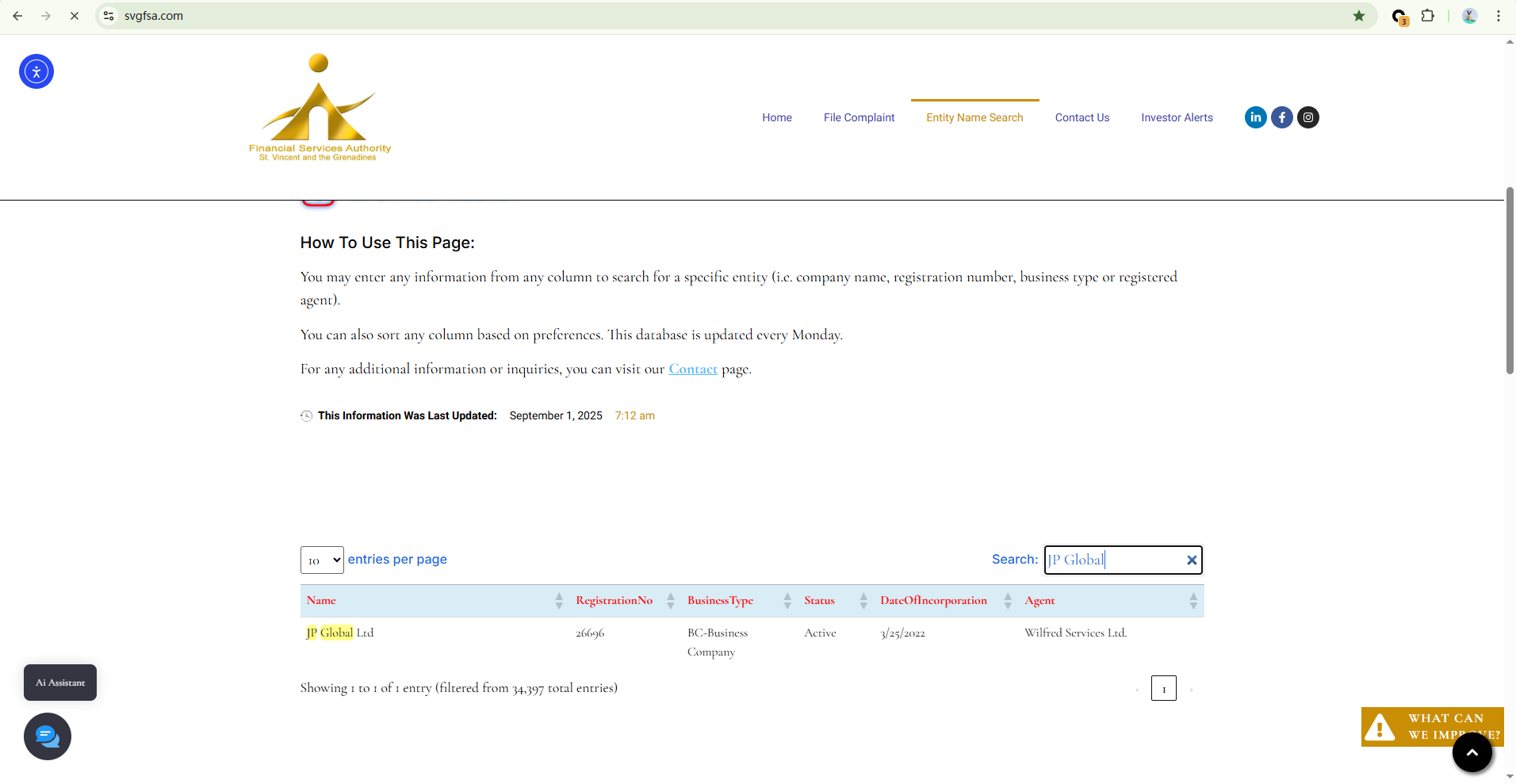Open the accessibility options icon
The image size is (1516, 784).
(x=36, y=71)
